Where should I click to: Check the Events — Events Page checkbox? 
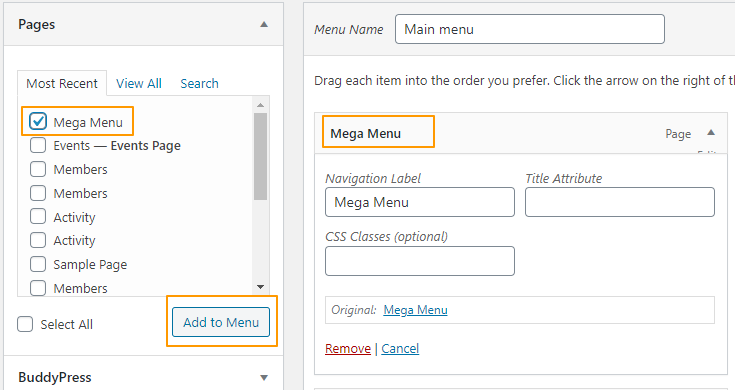coord(38,145)
